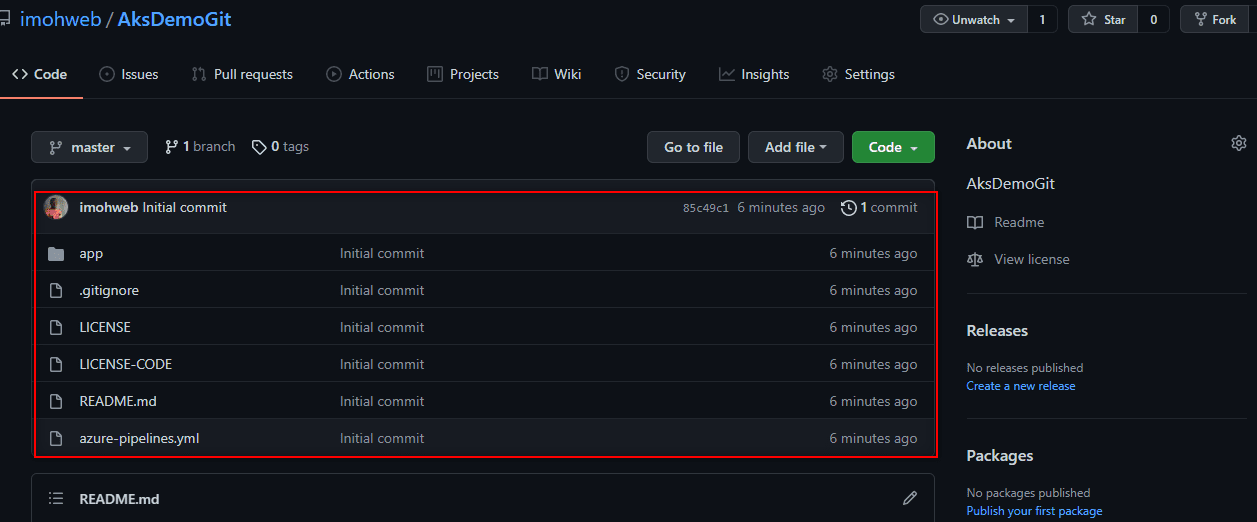Click the imohweb avatar image

tap(56, 207)
